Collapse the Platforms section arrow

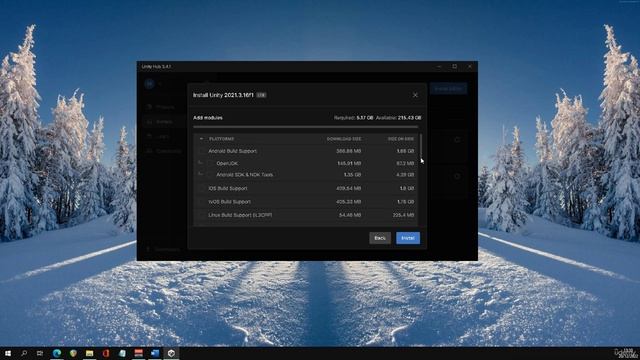tap(201, 139)
